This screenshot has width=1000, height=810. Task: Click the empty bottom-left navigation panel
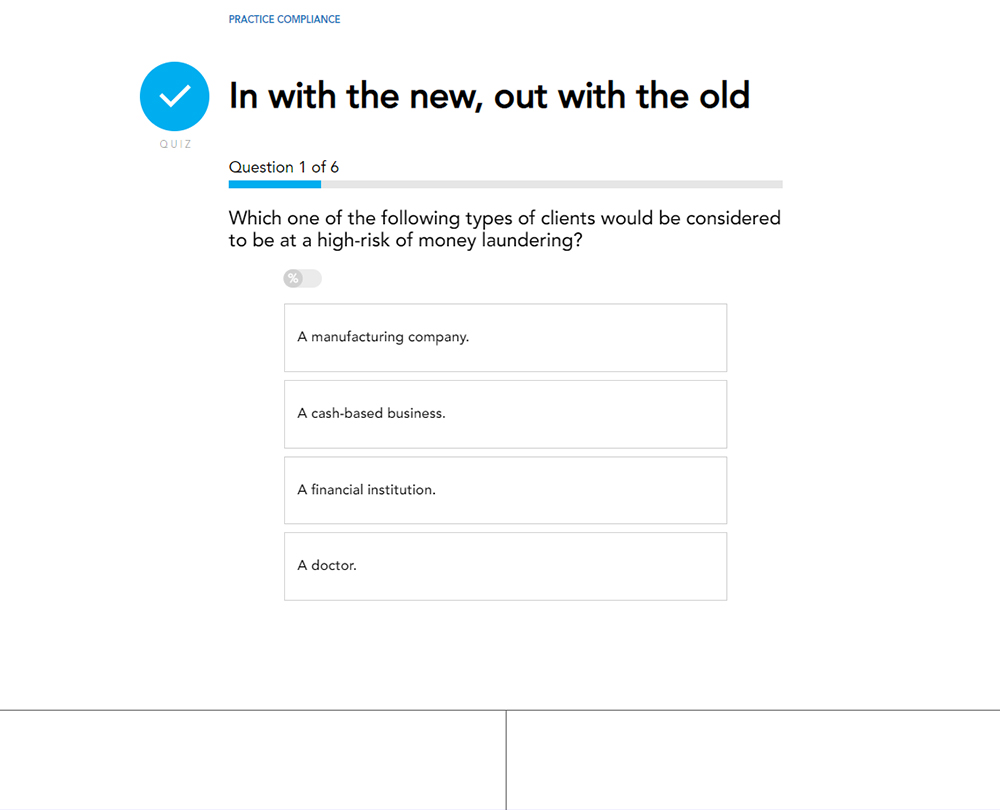pos(252,760)
